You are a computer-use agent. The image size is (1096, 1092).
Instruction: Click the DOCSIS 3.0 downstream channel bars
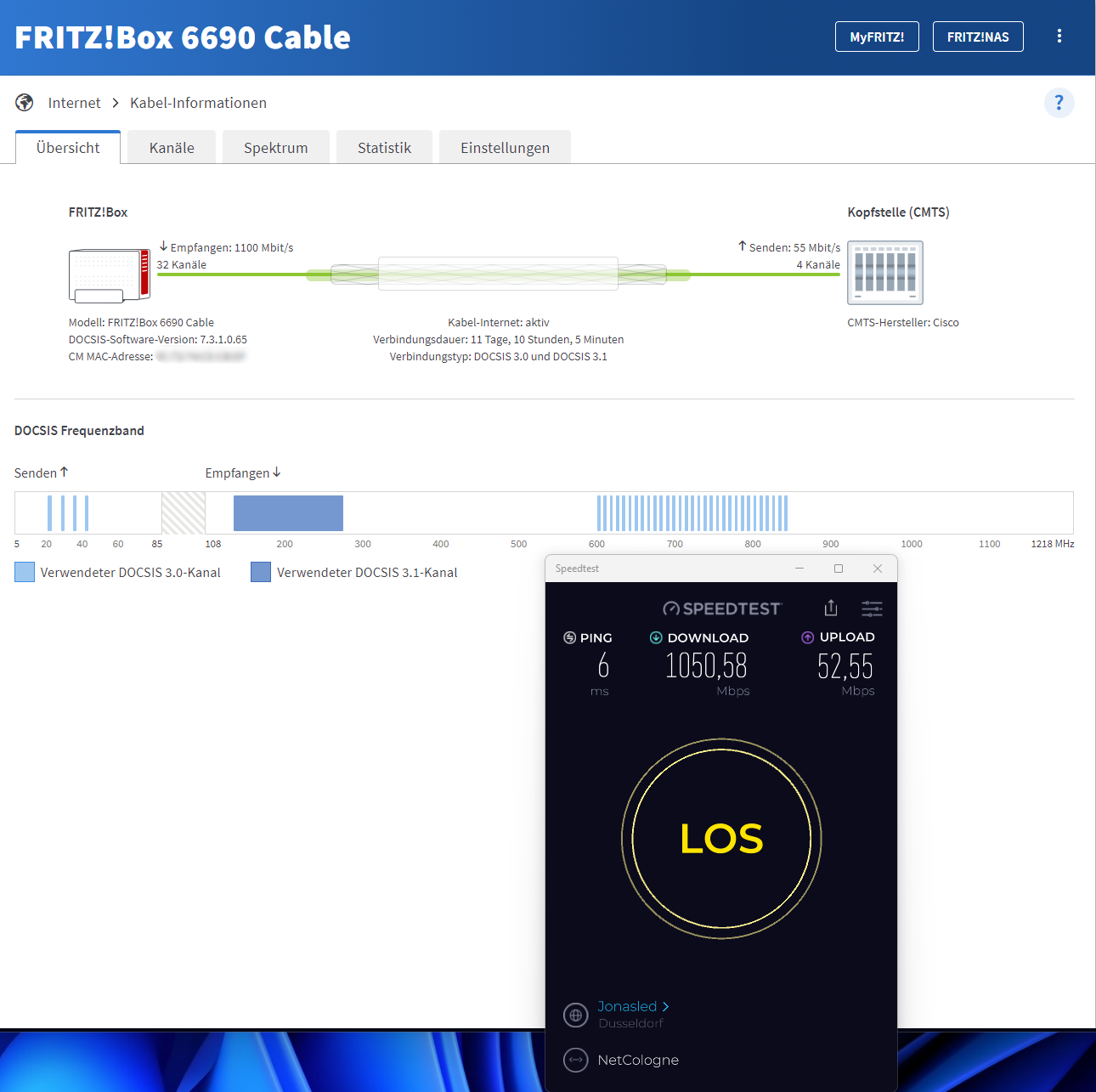[692, 513]
